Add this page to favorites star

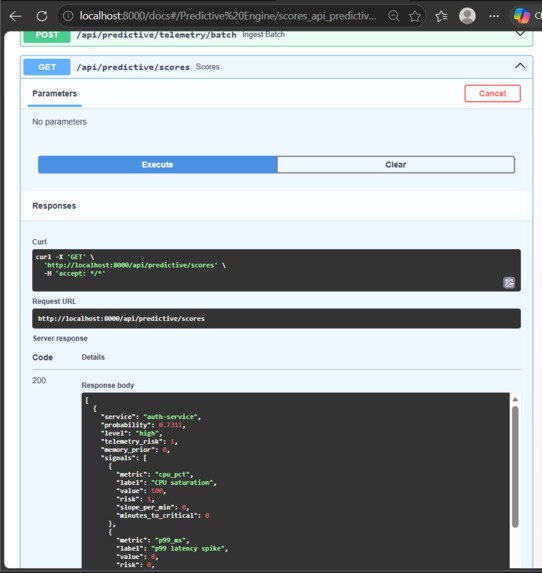pyautogui.click(x=415, y=16)
